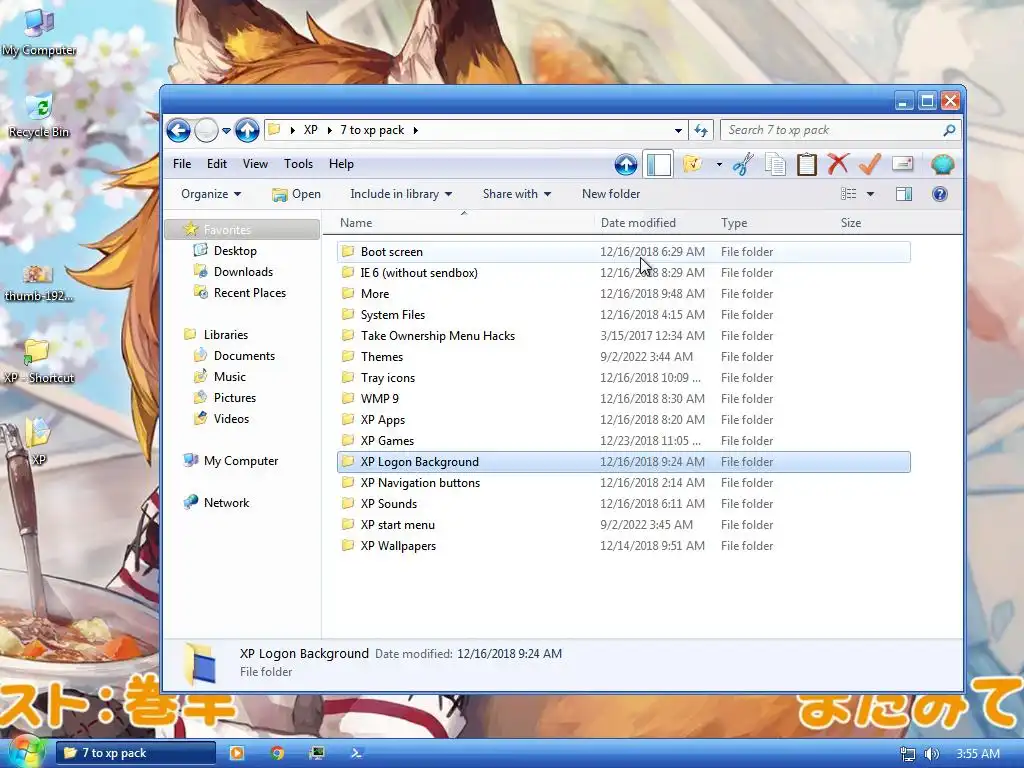Screen dimensions: 1024x768
Task: Select the Take Ownership Menu Hacks folder
Action: coord(624,336)
